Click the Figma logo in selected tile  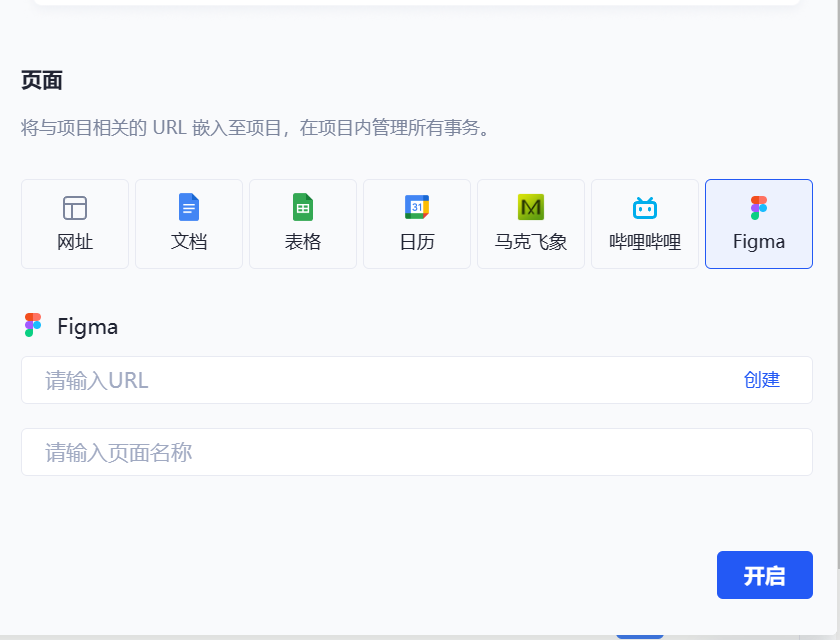759,207
